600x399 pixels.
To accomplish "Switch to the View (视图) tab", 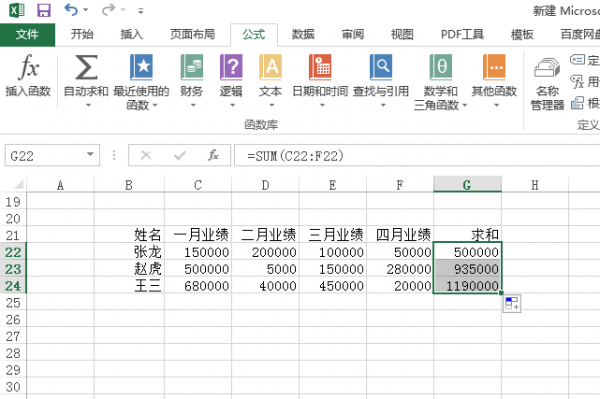I will click(402, 34).
